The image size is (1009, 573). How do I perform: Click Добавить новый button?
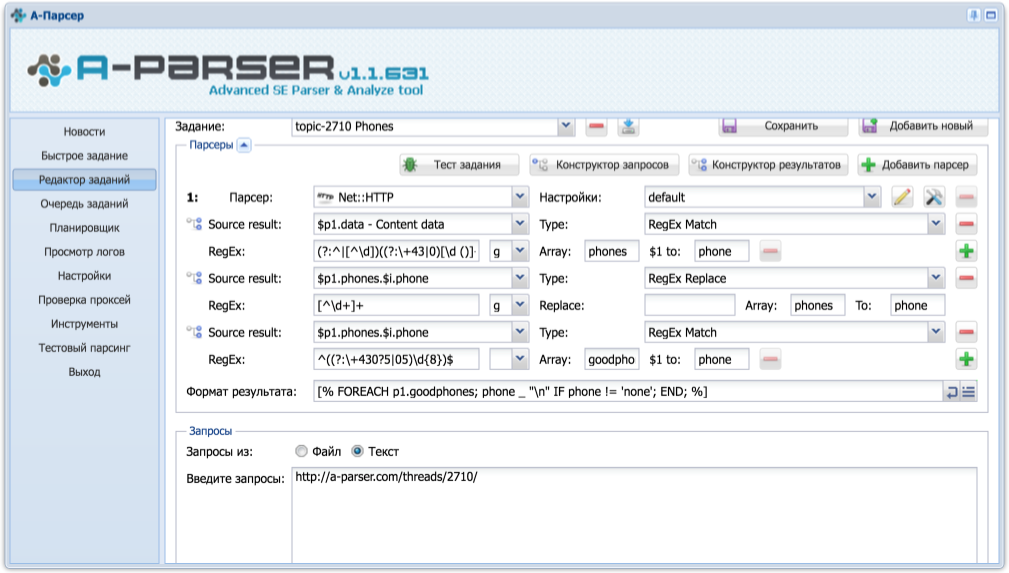[923, 126]
